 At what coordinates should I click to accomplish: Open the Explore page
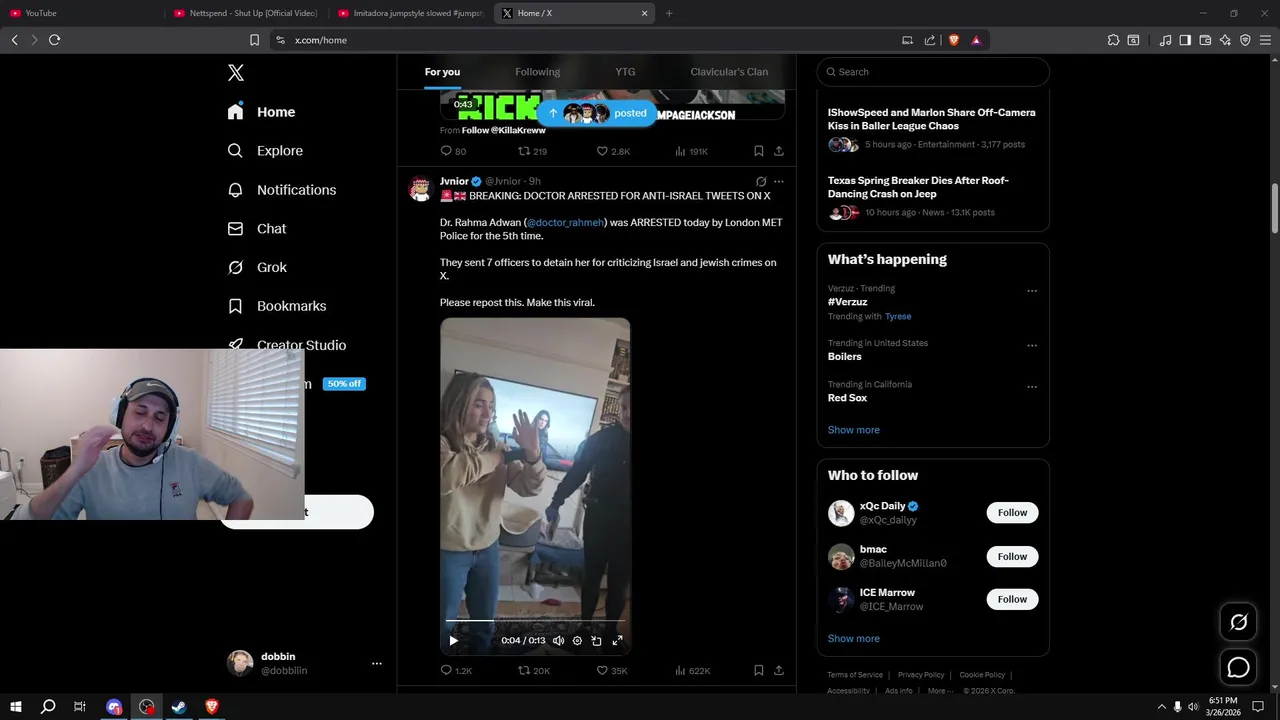point(265,151)
